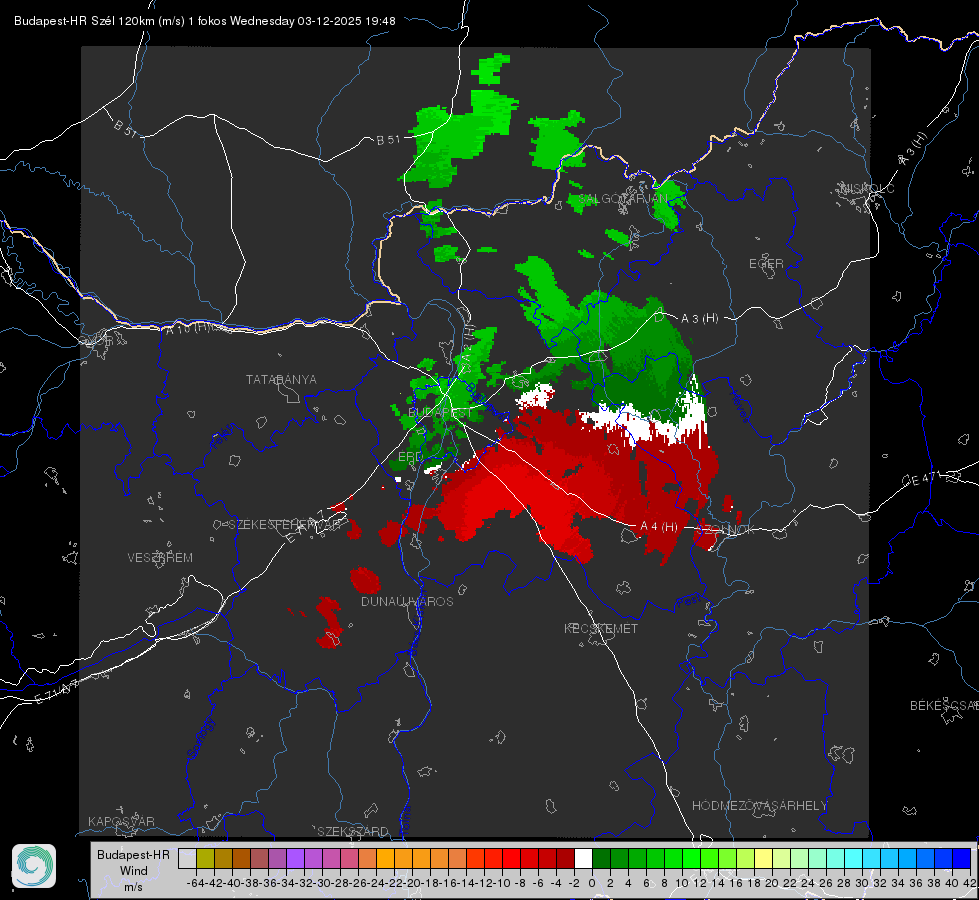
Task: Click the KAPOSVAR city label
Action: click(121, 821)
